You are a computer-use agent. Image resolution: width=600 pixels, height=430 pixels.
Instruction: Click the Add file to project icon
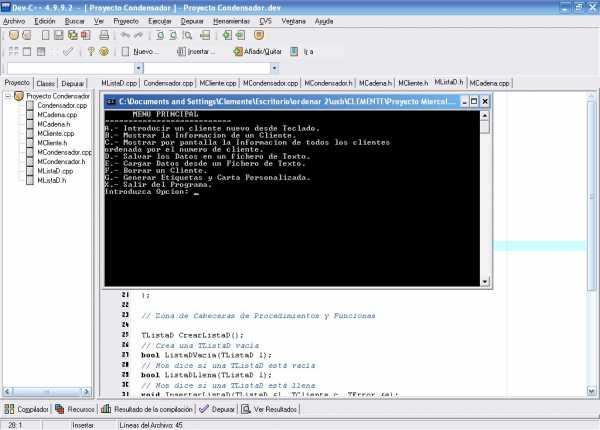227,35
